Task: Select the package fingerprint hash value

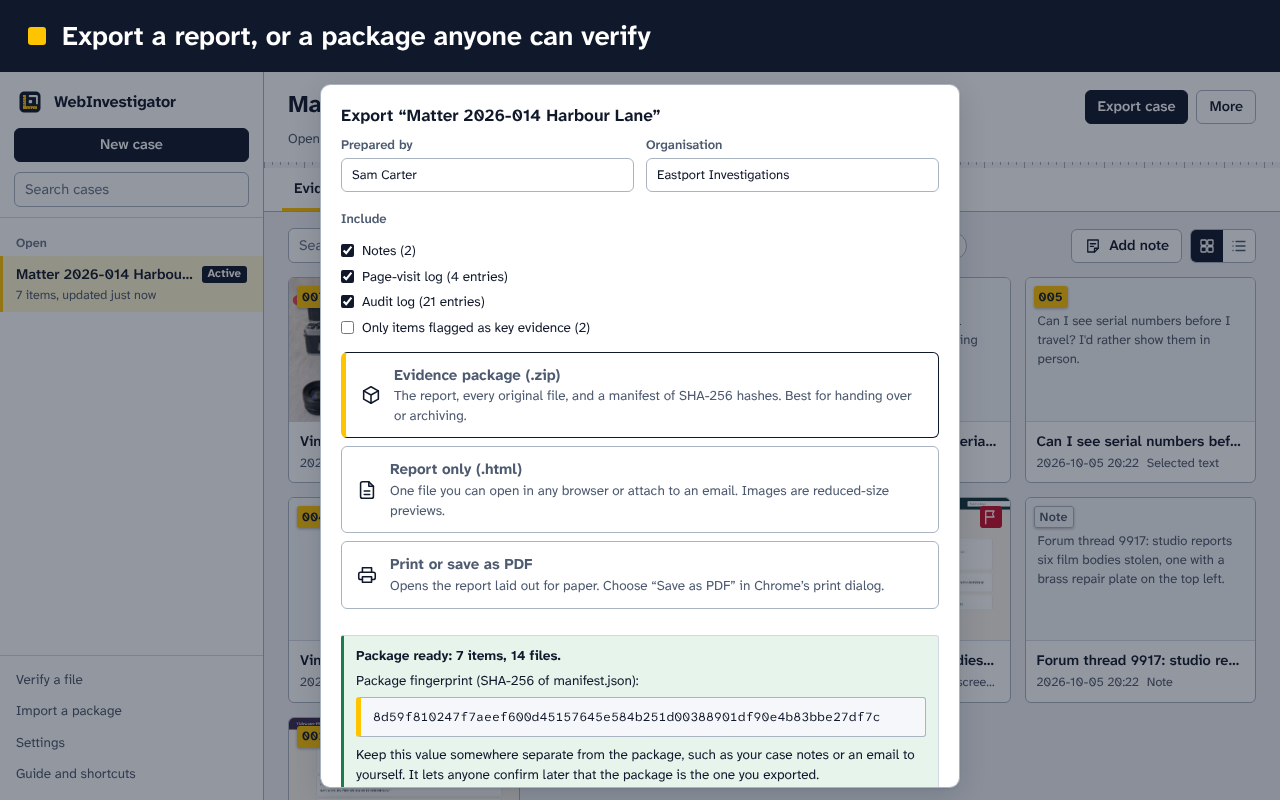Action: point(626,717)
